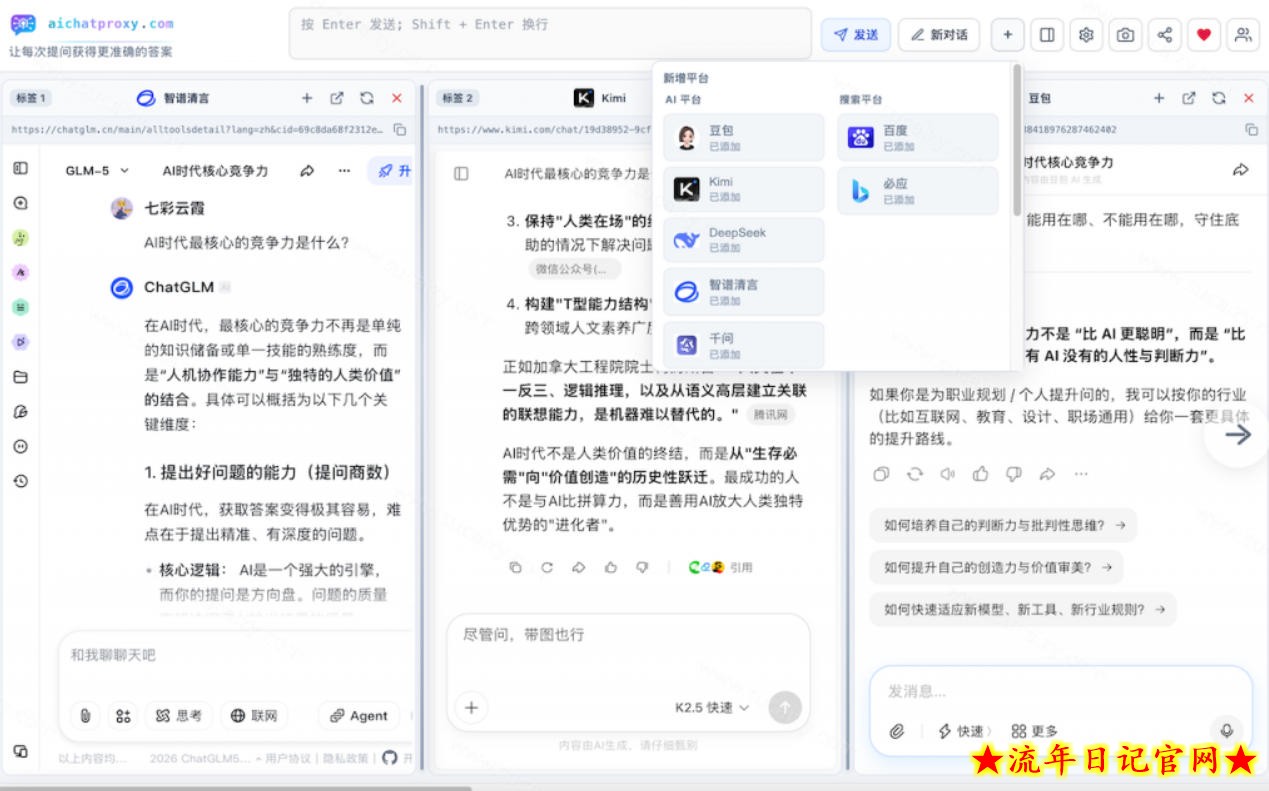Copy the chatglm.cn URL
Viewport: 1269px width, 791px height.
click(x=400, y=129)
